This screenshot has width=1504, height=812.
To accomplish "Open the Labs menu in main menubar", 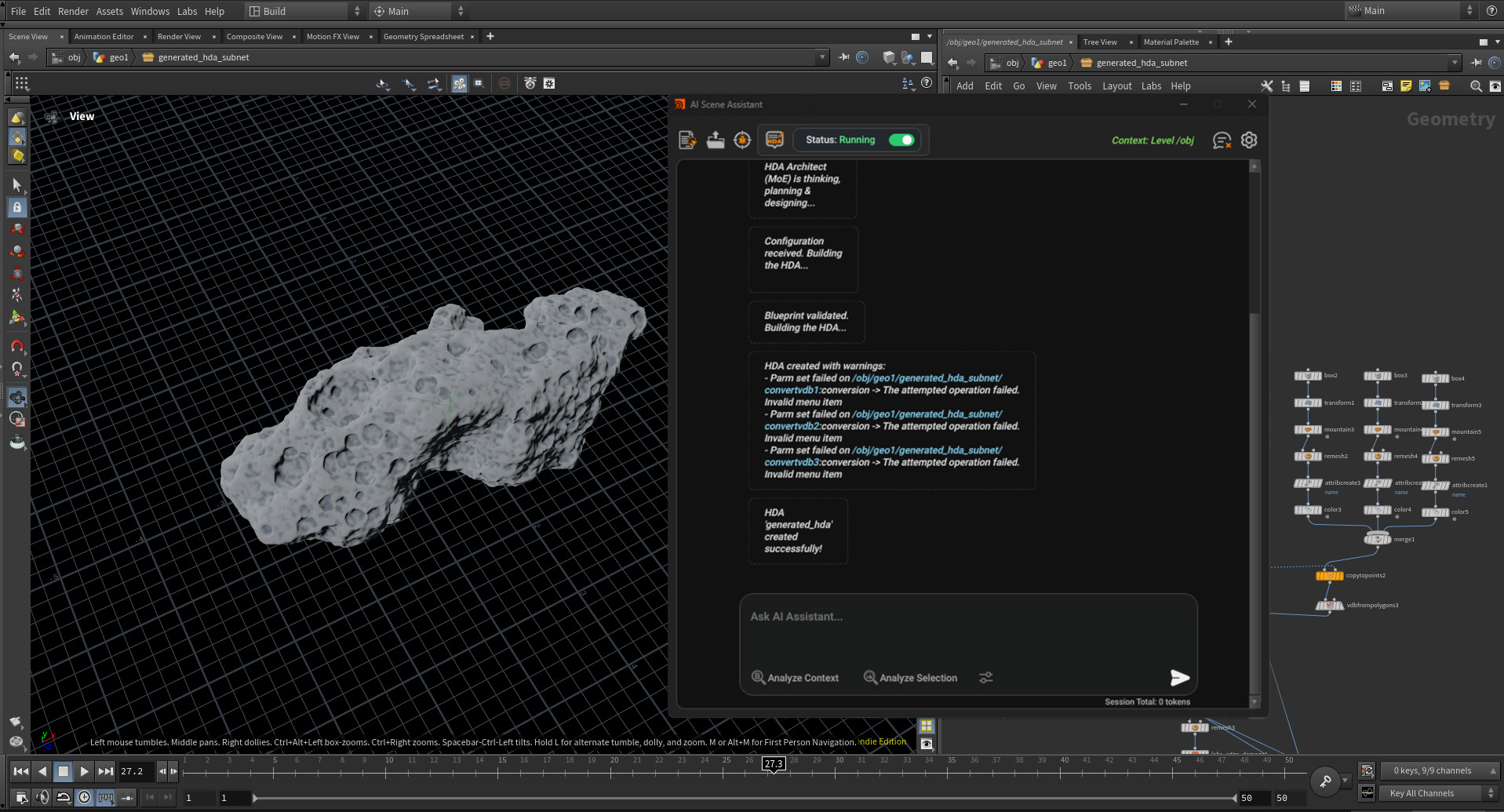I will 187,11.
